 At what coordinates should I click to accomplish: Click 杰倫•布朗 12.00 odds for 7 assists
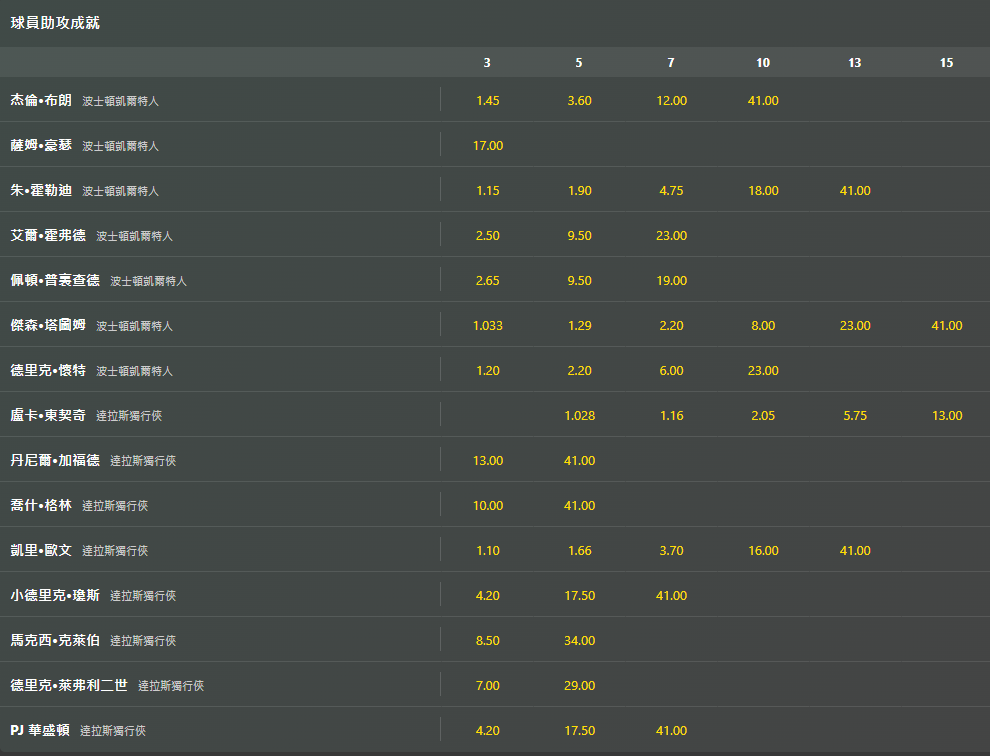coord(671,100)
